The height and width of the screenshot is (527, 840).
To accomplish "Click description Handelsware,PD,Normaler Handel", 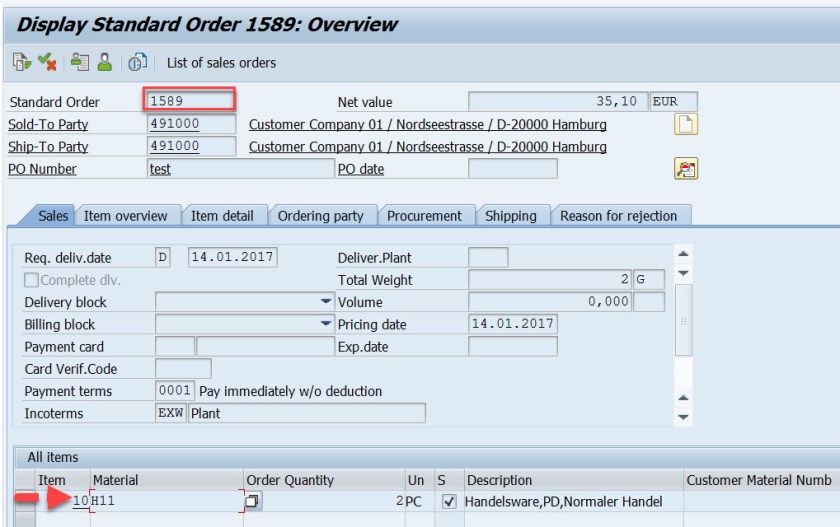I will click(x=564, y=502).
